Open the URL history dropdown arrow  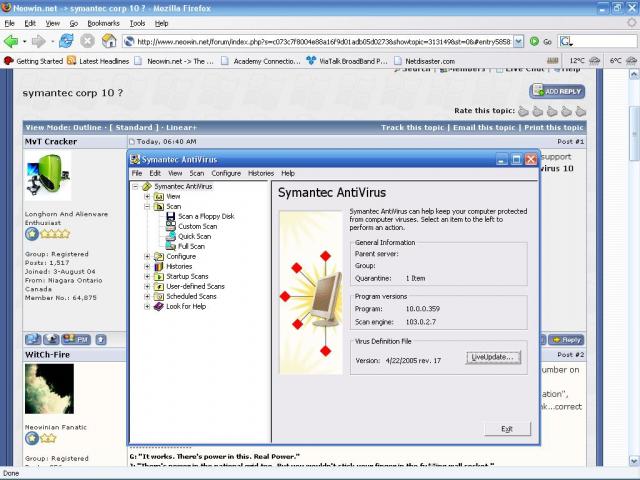tap(518, 41)
